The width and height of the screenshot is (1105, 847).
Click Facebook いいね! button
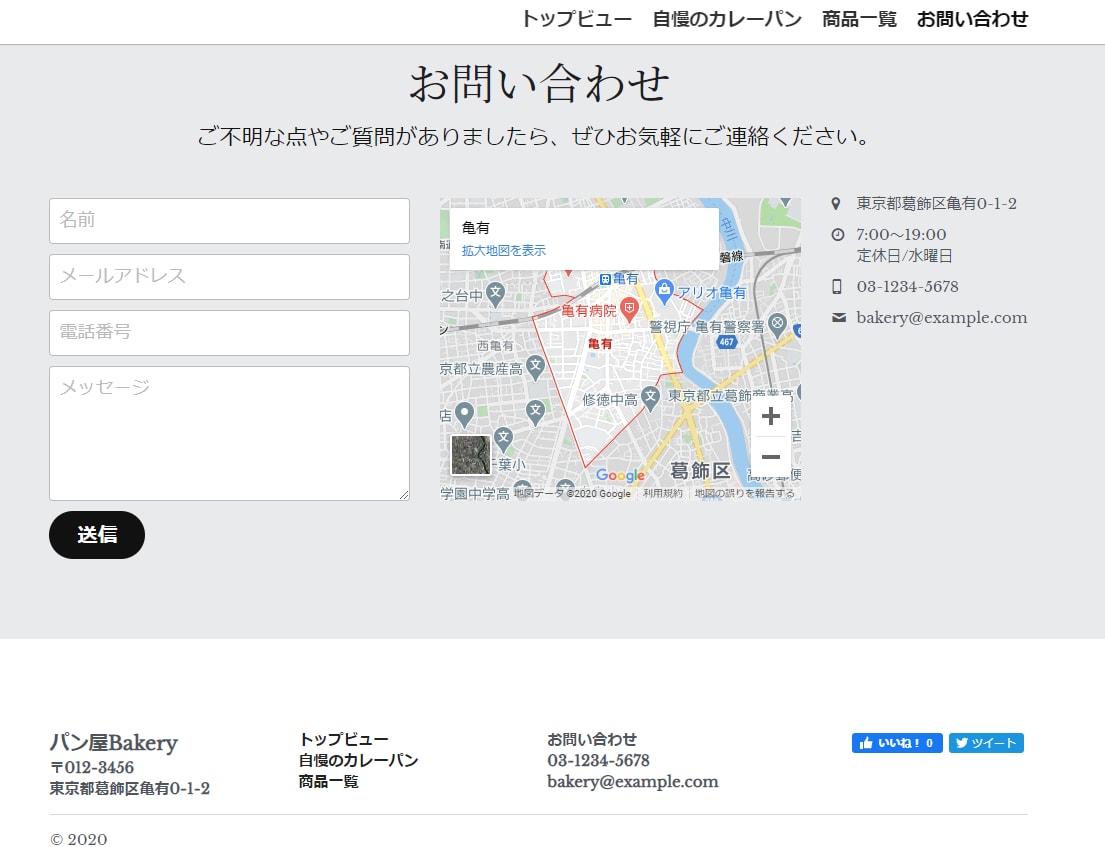[897, 743]
